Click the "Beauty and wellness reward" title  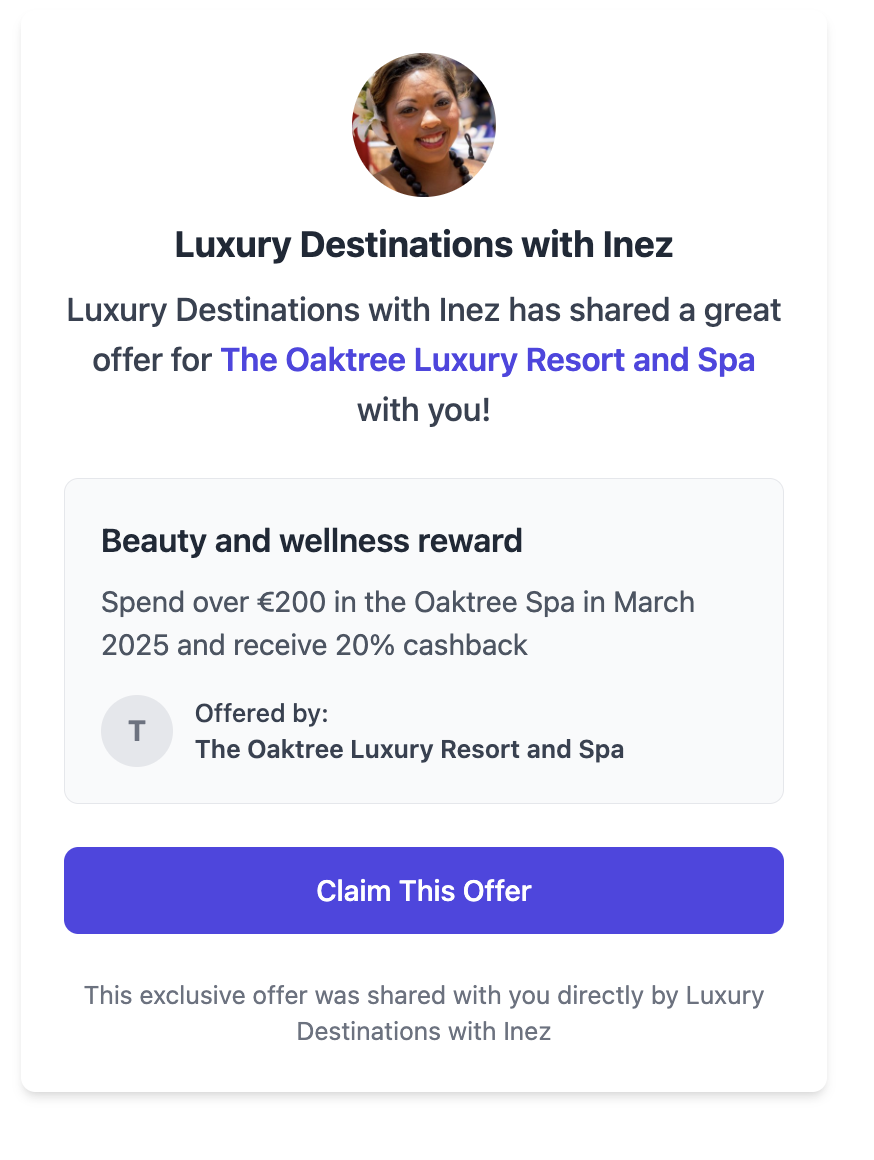pos(312,541)
